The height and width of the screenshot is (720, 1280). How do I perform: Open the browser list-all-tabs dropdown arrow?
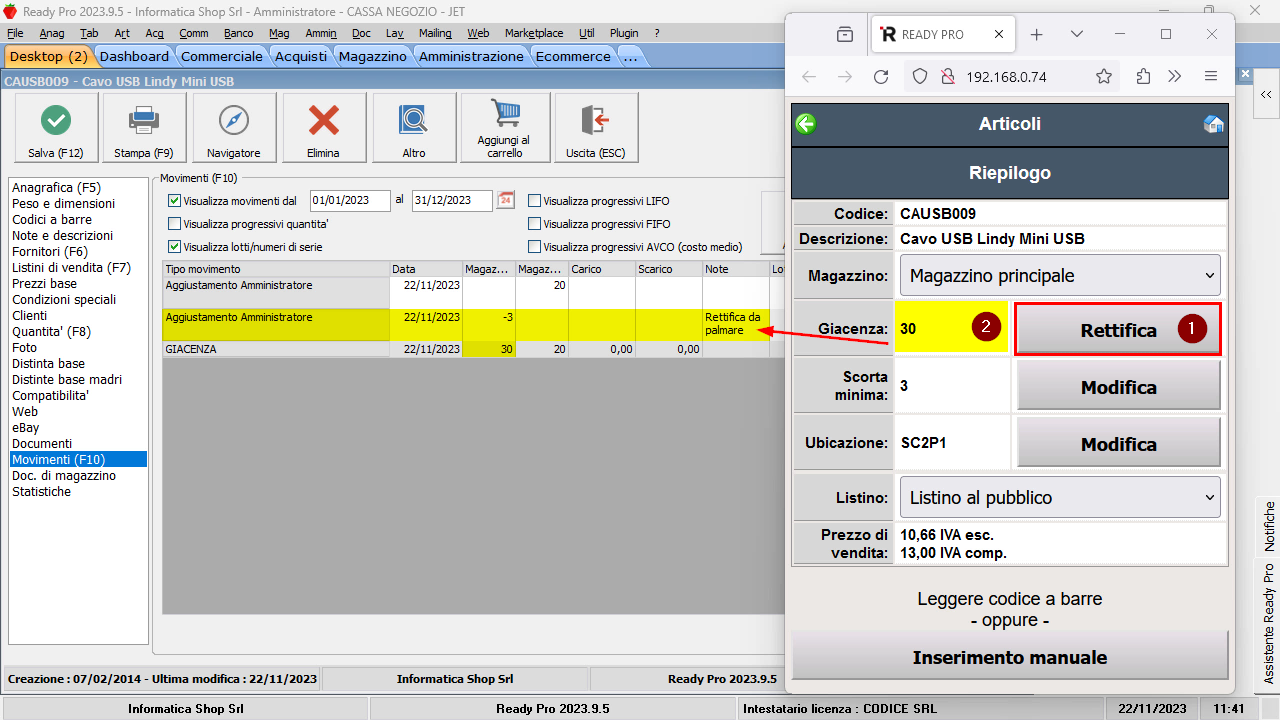click(x=1077, y=34)
